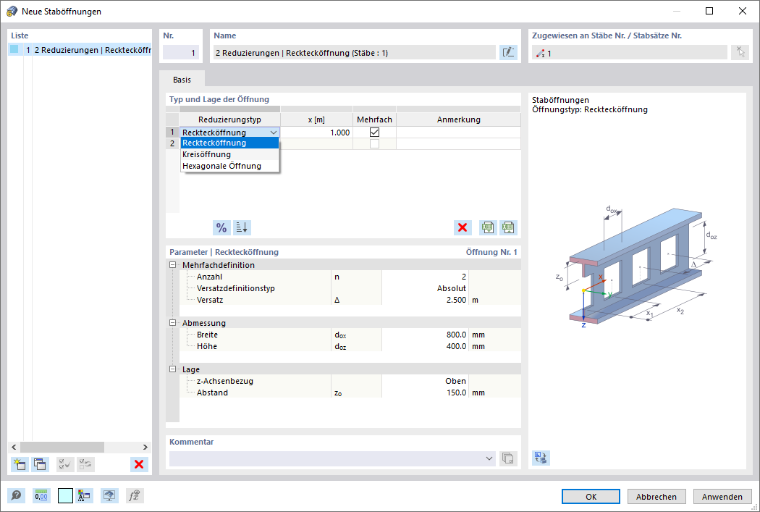The width and height of the screenshot is (760, 512).
Task: Click the edit name icon
Action: click(508, 52)
